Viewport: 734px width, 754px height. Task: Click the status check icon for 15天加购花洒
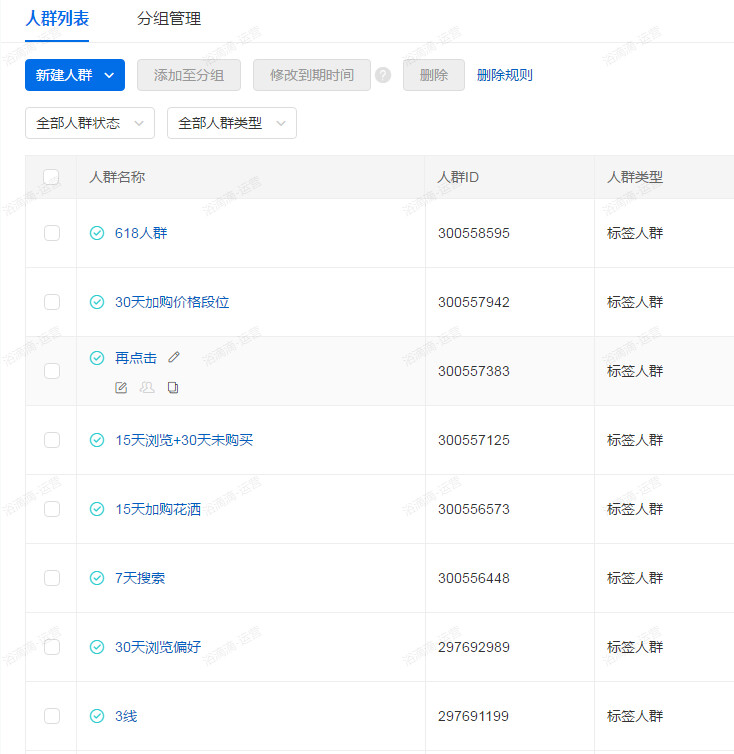click(x=97, y=509)
